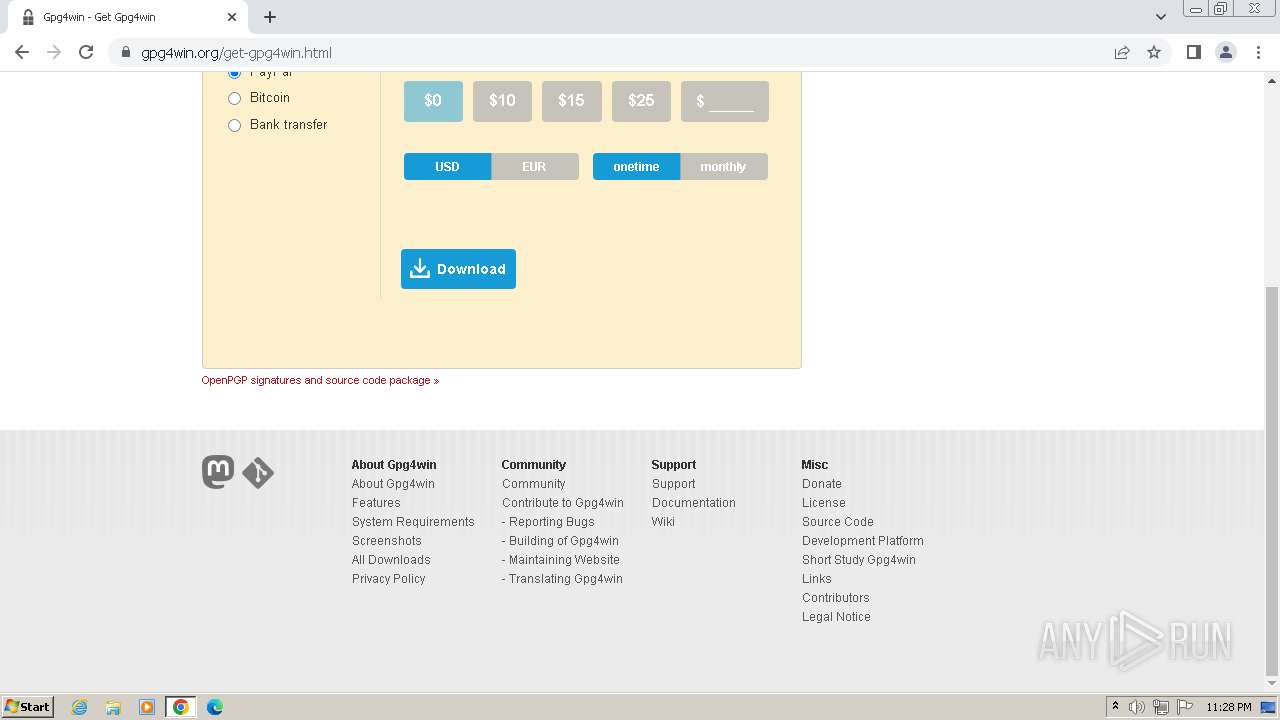Reload the current page
The width and height of the screenshot is (1280, 720).
[86, 52]
